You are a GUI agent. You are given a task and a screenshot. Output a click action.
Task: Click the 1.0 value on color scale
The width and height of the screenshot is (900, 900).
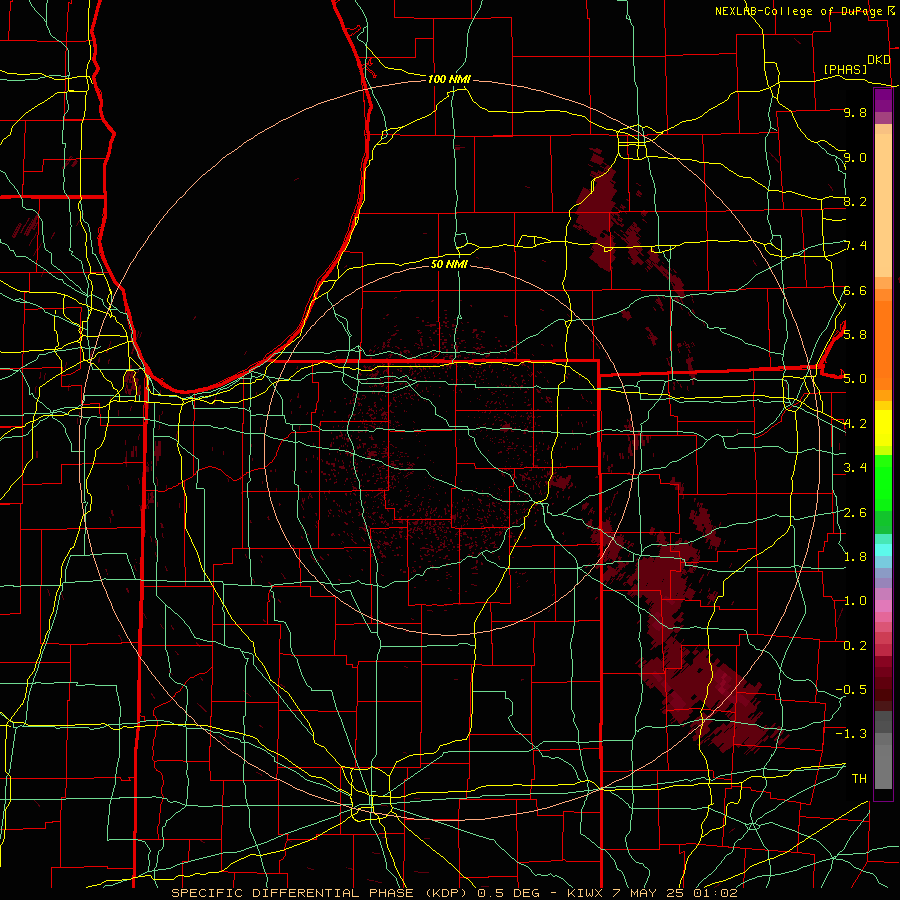pyautogui.click(x=855, y=600)
